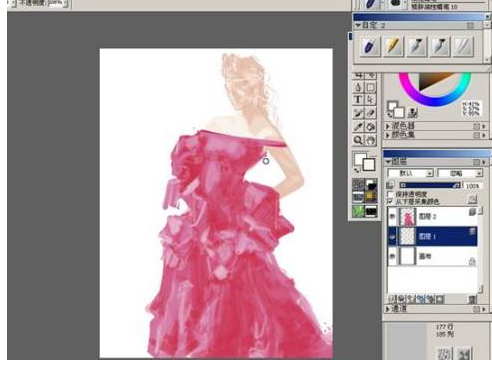This screenshot has width=492, height=371.
Task: Hide layer 图层 2 using its eye icon
Action: 393,216
